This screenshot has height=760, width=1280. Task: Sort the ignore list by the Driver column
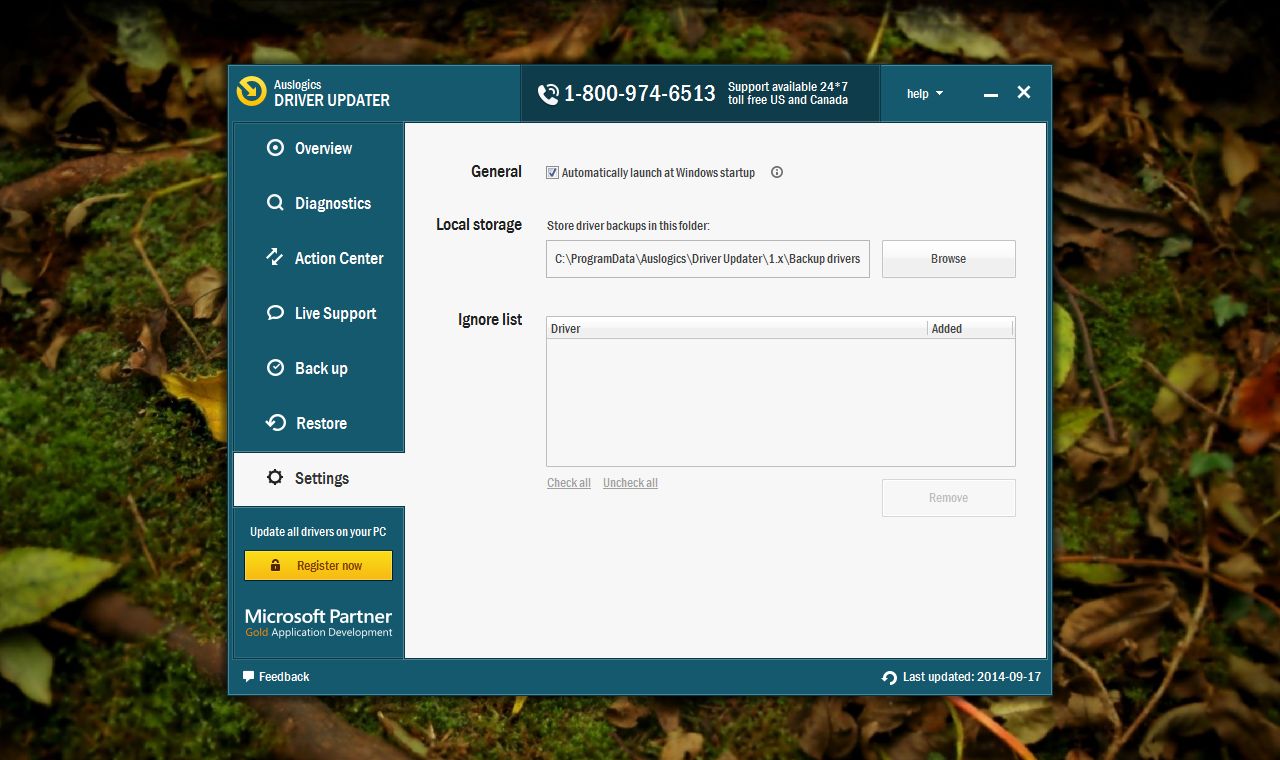737,328
